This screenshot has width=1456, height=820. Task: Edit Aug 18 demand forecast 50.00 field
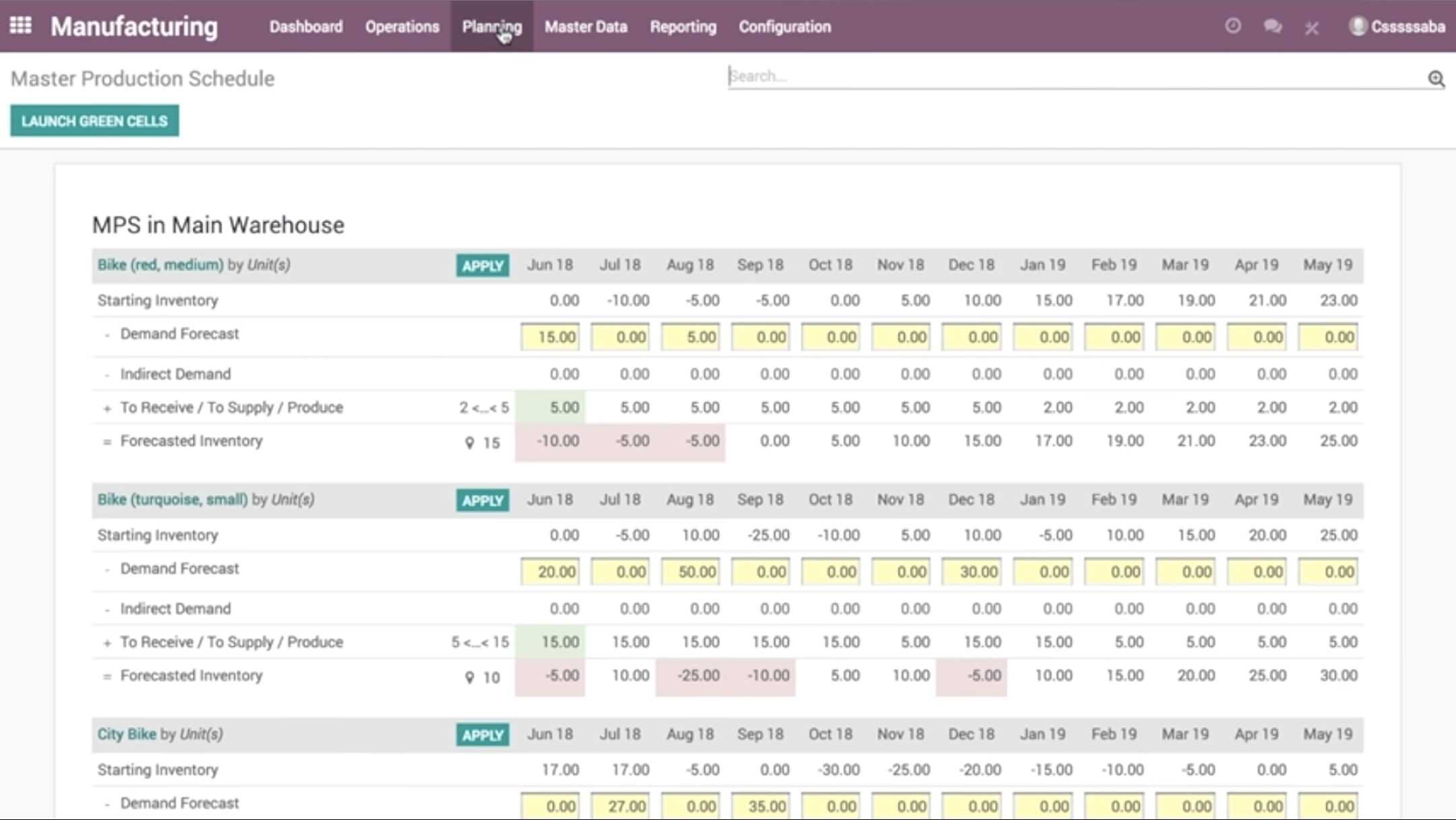coord(690,572)
